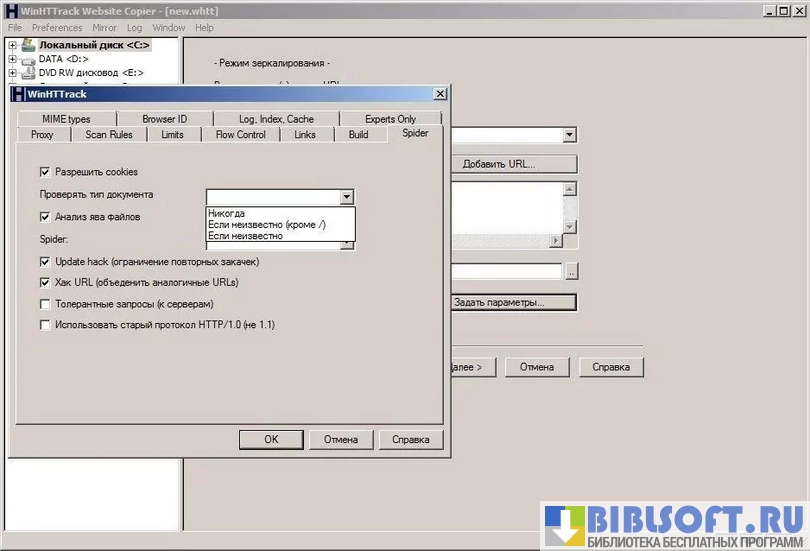The height and width of the screenshot is (551, 810).
Task: Choose Никогда from the dropdown list
Action: click(227, 214)
